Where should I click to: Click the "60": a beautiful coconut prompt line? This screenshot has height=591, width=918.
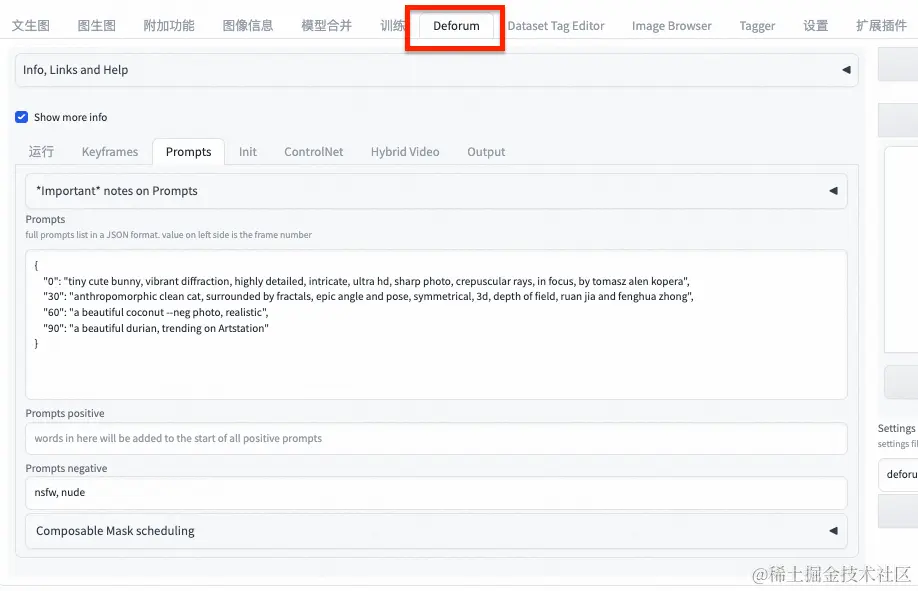click(x=156, y=312)
